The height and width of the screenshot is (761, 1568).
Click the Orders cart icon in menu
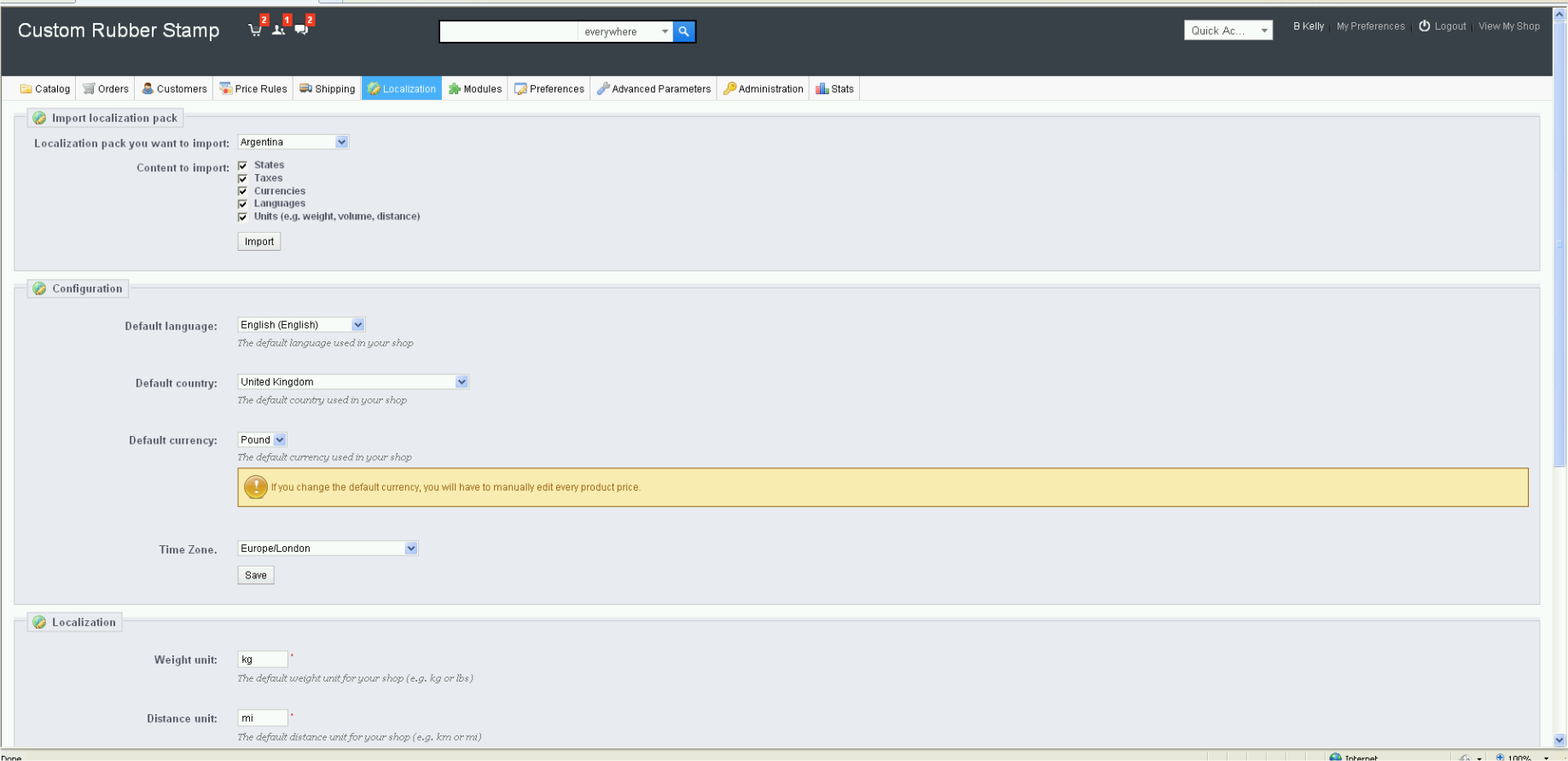[89, 89]
